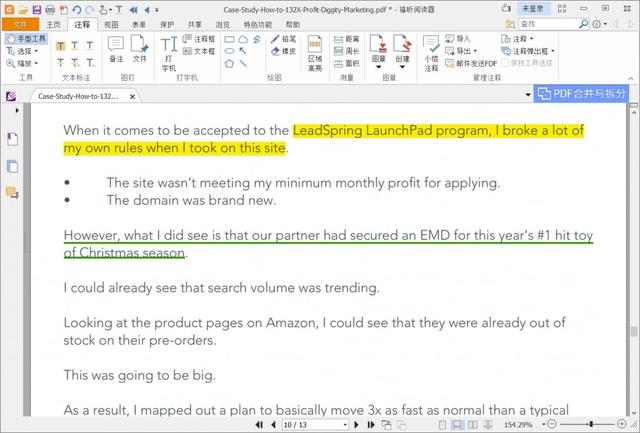Image resolution: width=640 pixels, height=433 pixels.
Task: Click the Area Highlight (区域高亮) tool
Action: (x=315, y=54)
